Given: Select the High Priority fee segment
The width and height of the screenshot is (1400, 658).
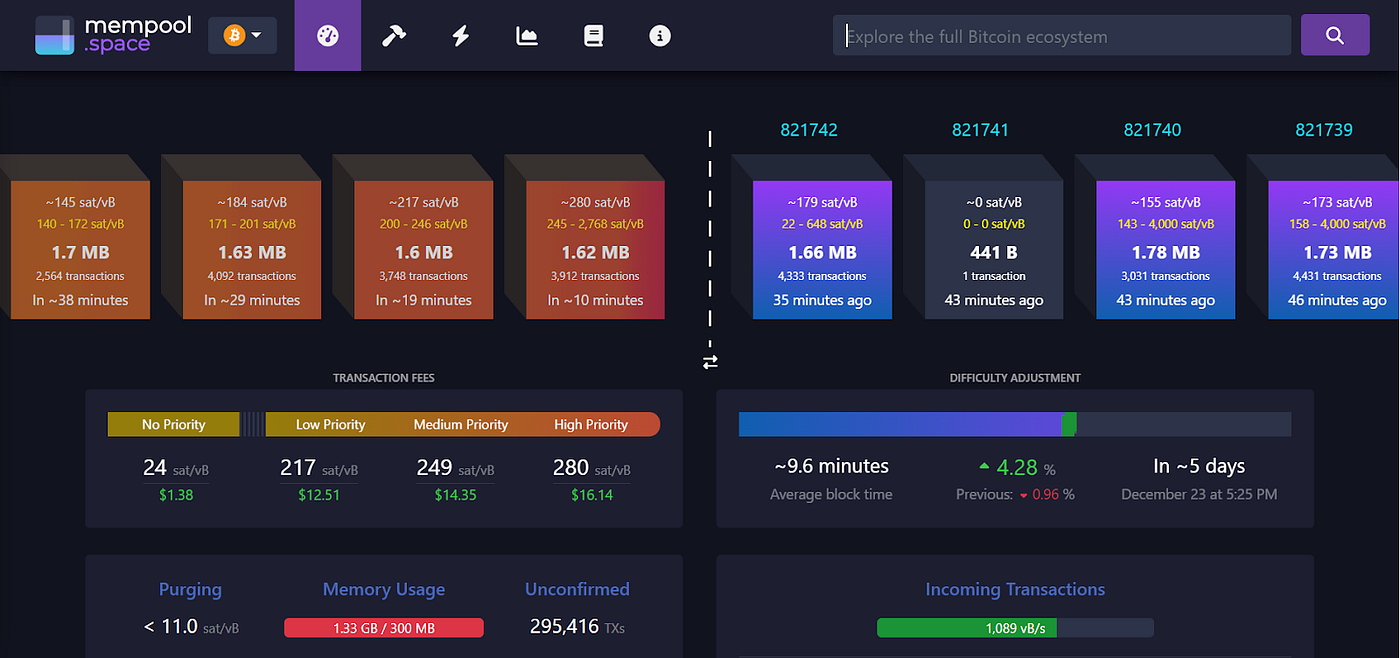Looking at the screenshot, I should pos(591,424).
